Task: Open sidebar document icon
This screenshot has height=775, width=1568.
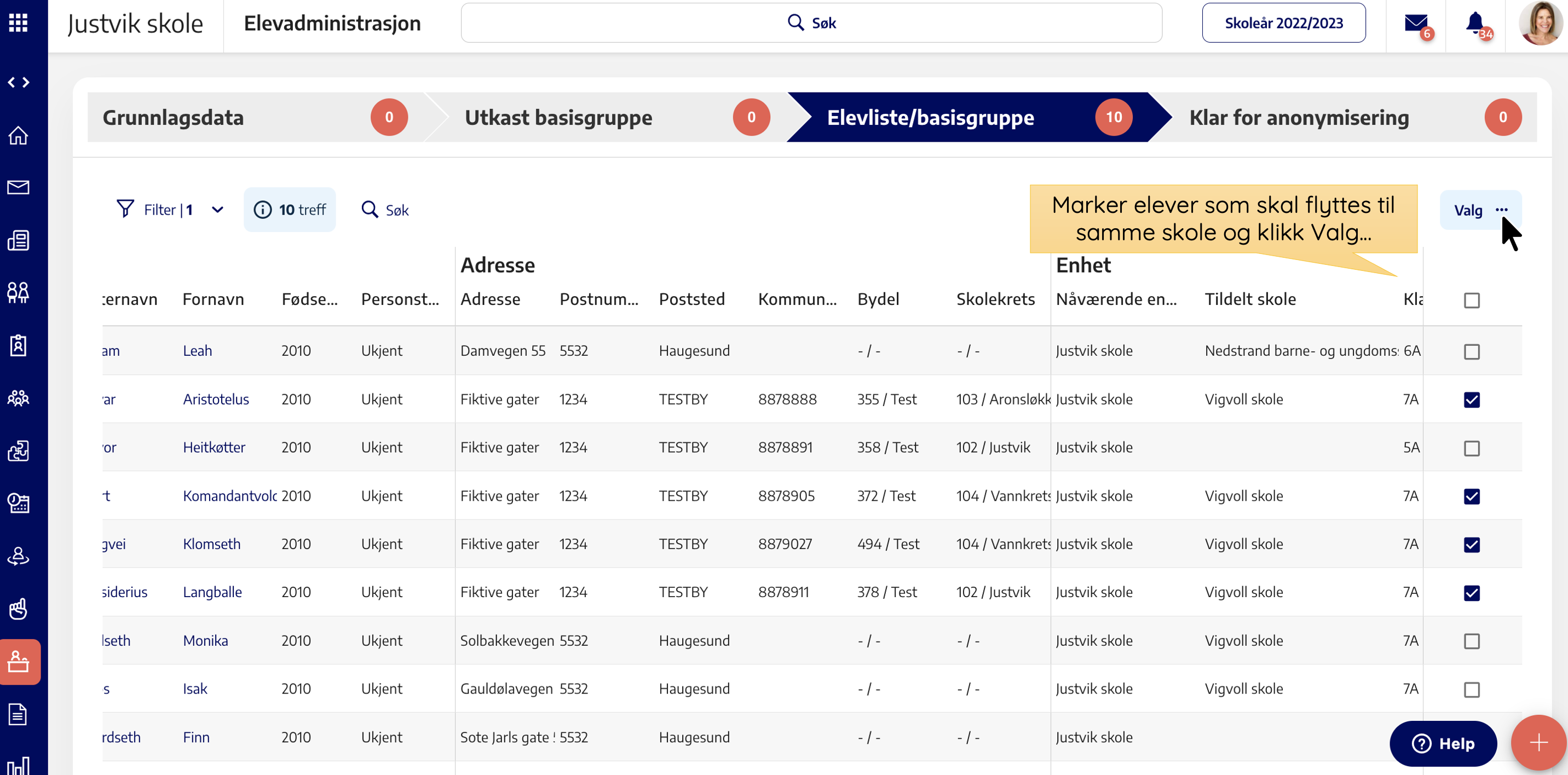Action: click(x=18, y=714)
